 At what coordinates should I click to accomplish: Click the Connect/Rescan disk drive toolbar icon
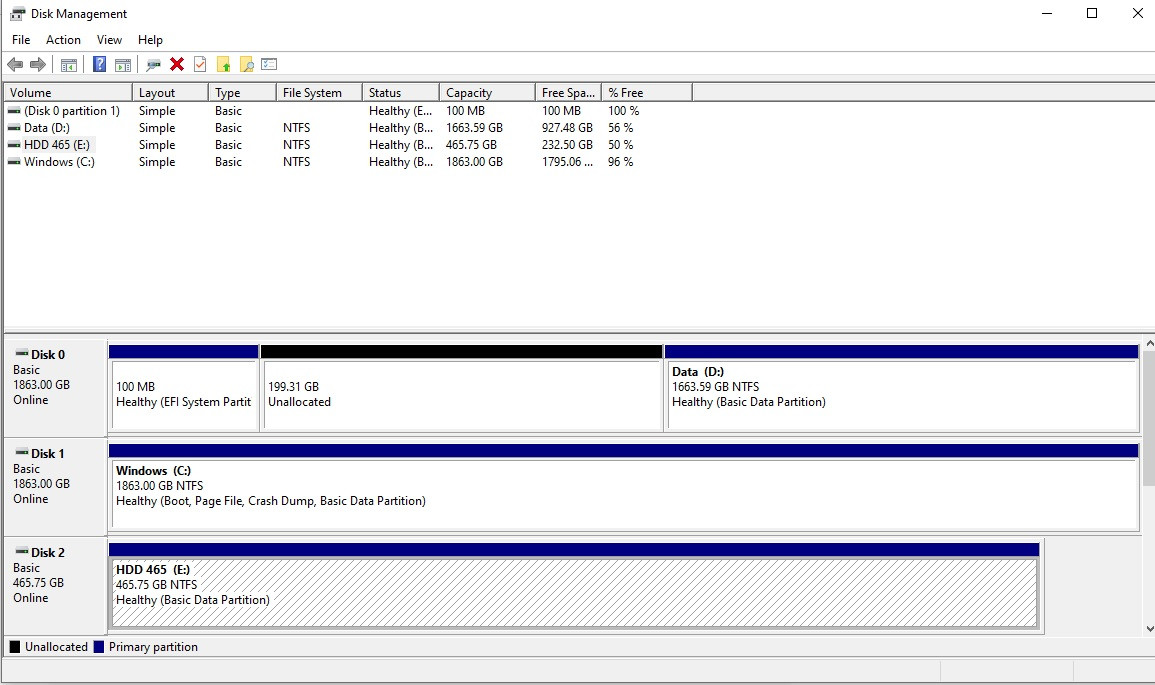[x=153, y=65]
